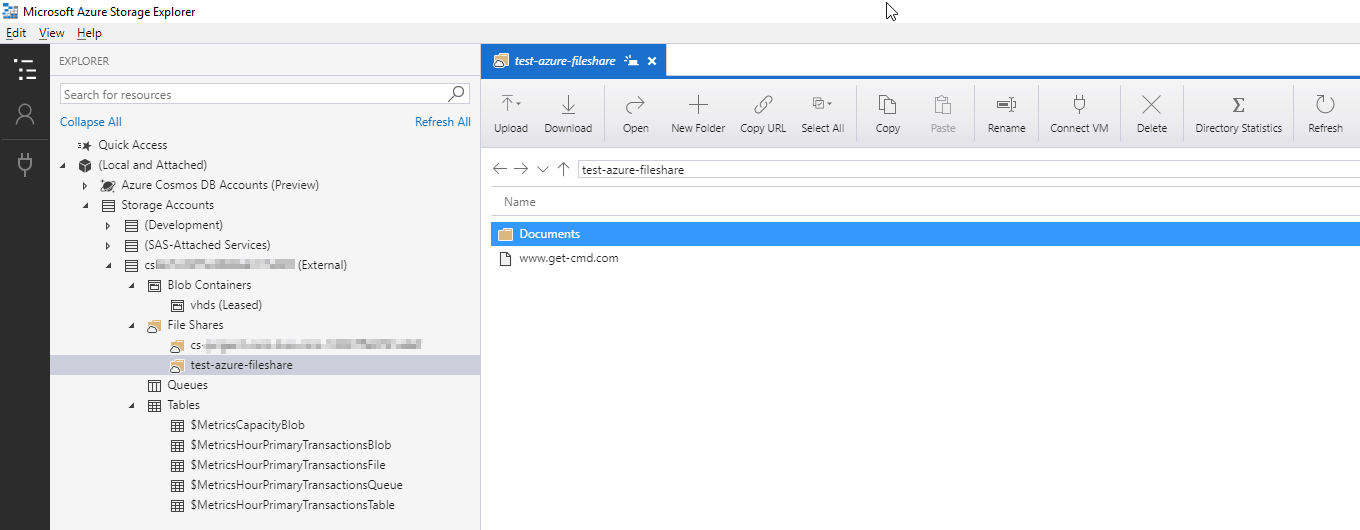The image size is (1360, 530).
Task: Click the Upload toolbar button
Action: (511, 114)
